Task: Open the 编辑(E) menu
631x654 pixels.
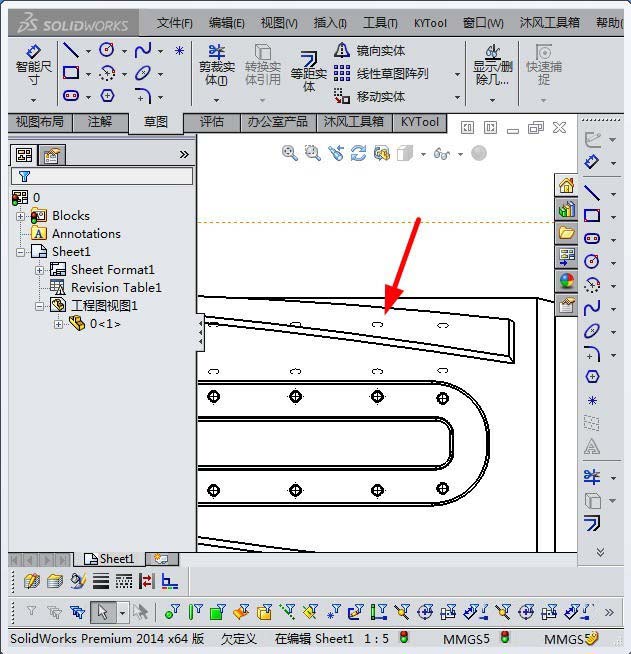Action: coord(226,23)
